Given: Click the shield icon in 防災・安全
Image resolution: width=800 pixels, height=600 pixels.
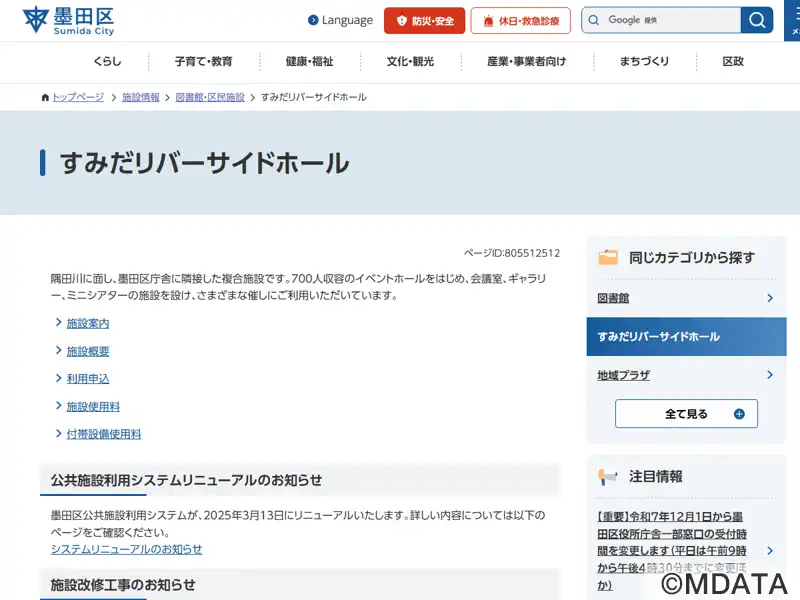Looking at the screenshot, I should click(x=402, y=21).
